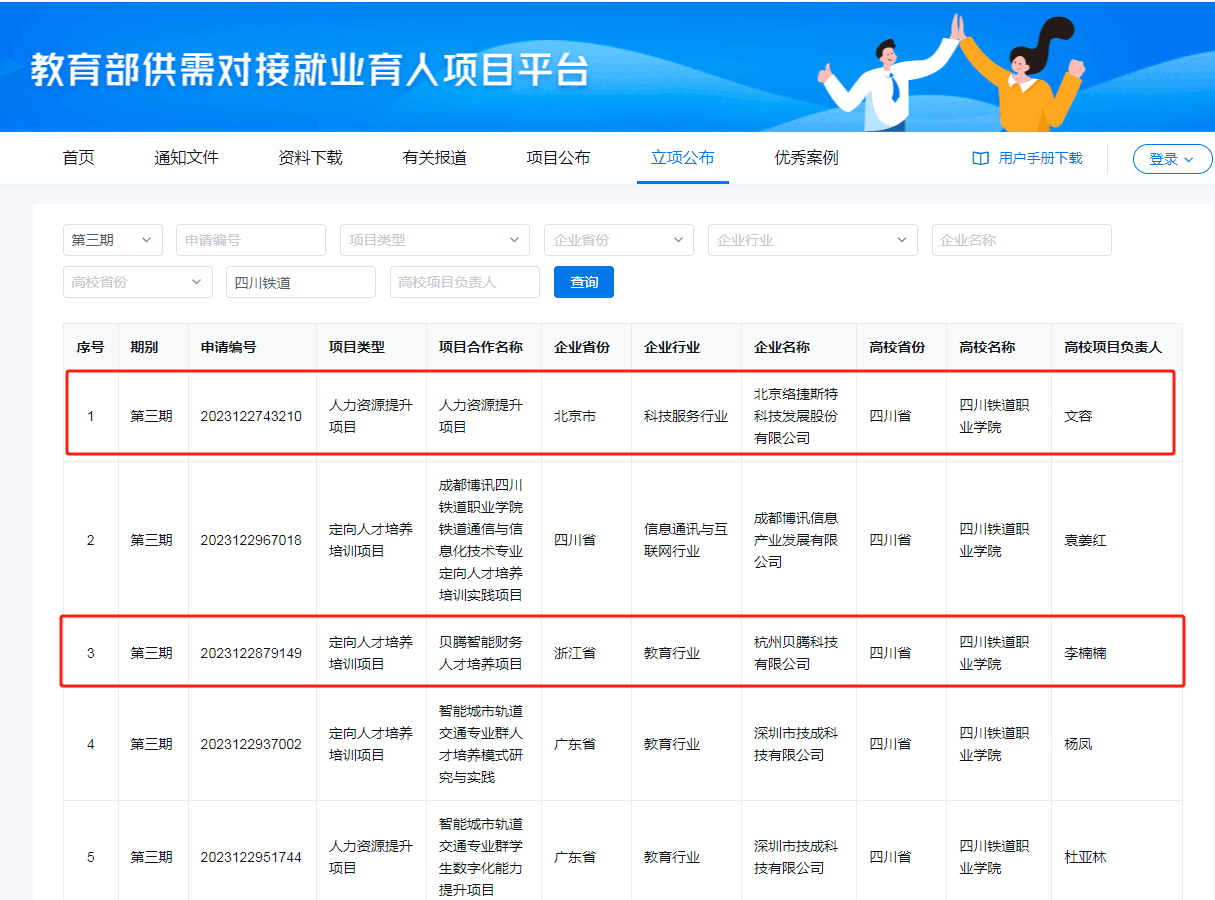Click the 申请编号 input field
Screen dimensions: 1215x900
pos(250,240)
